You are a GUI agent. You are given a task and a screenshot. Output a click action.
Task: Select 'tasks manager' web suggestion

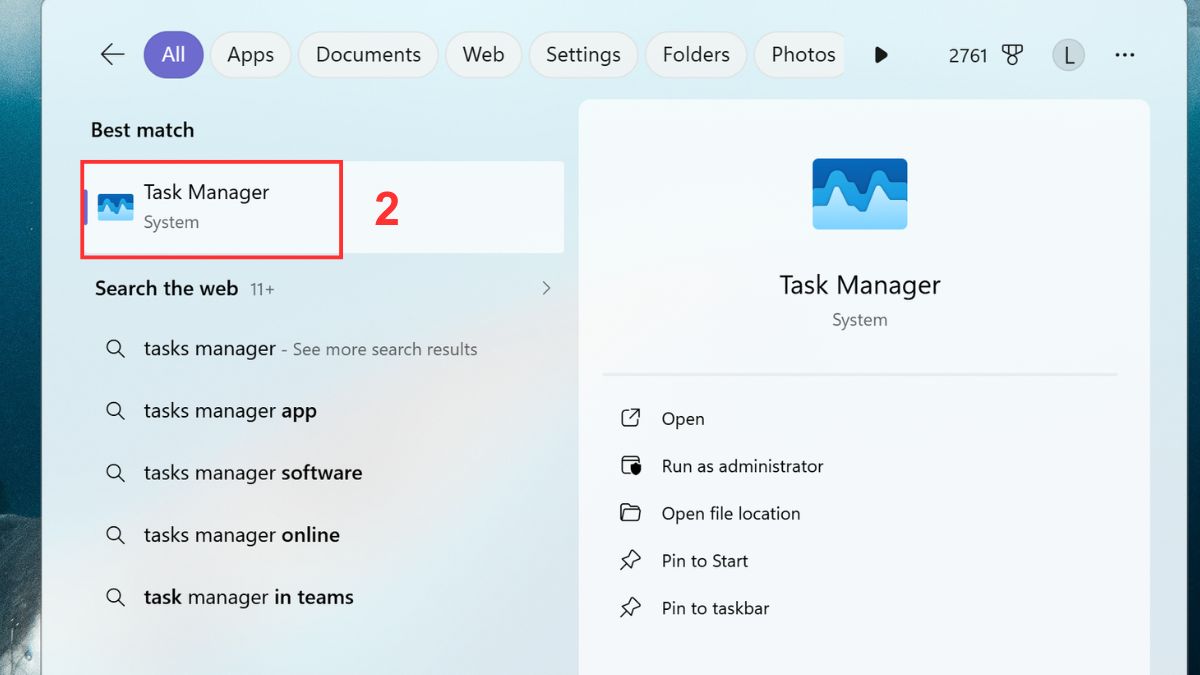323,349
